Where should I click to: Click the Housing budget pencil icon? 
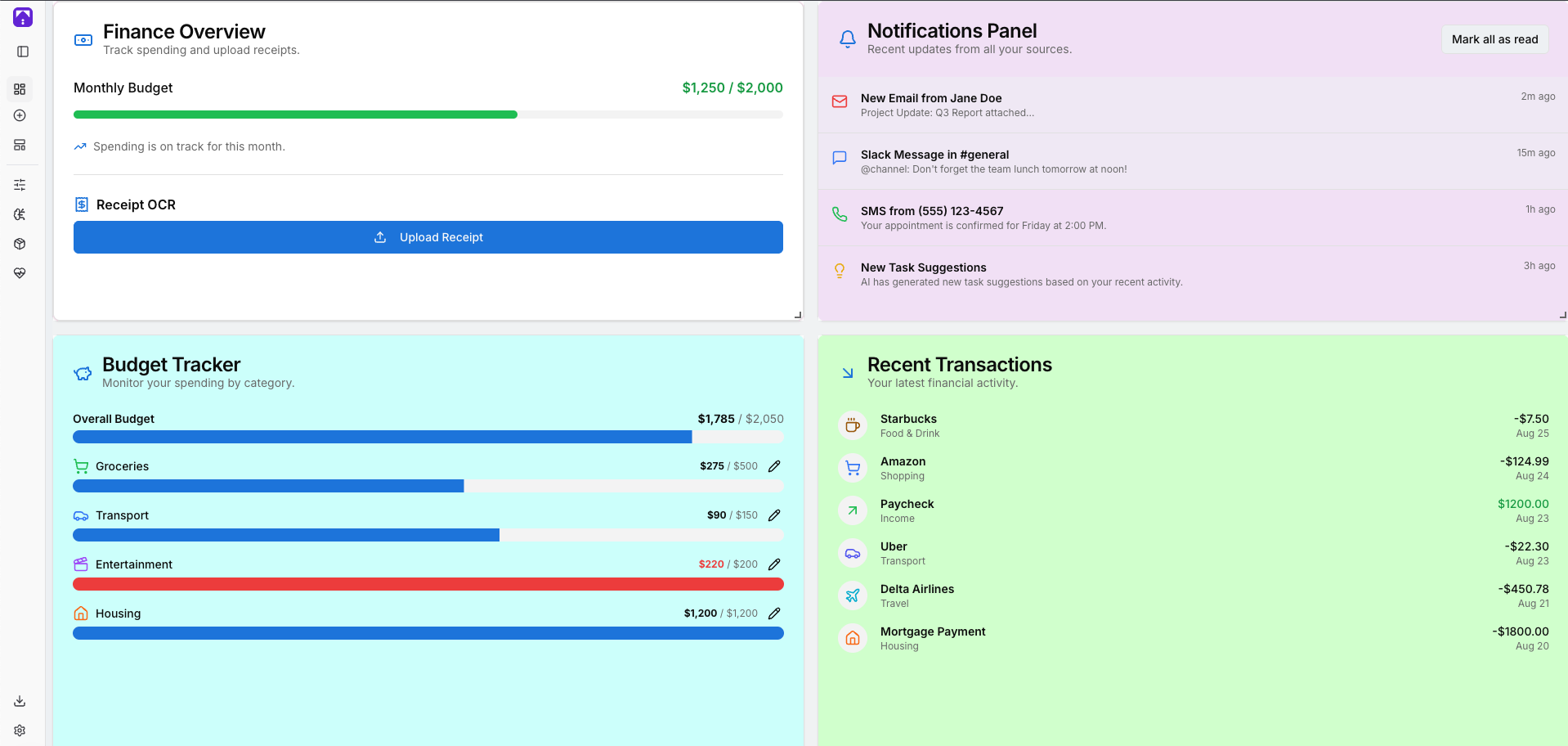[774, 613]
